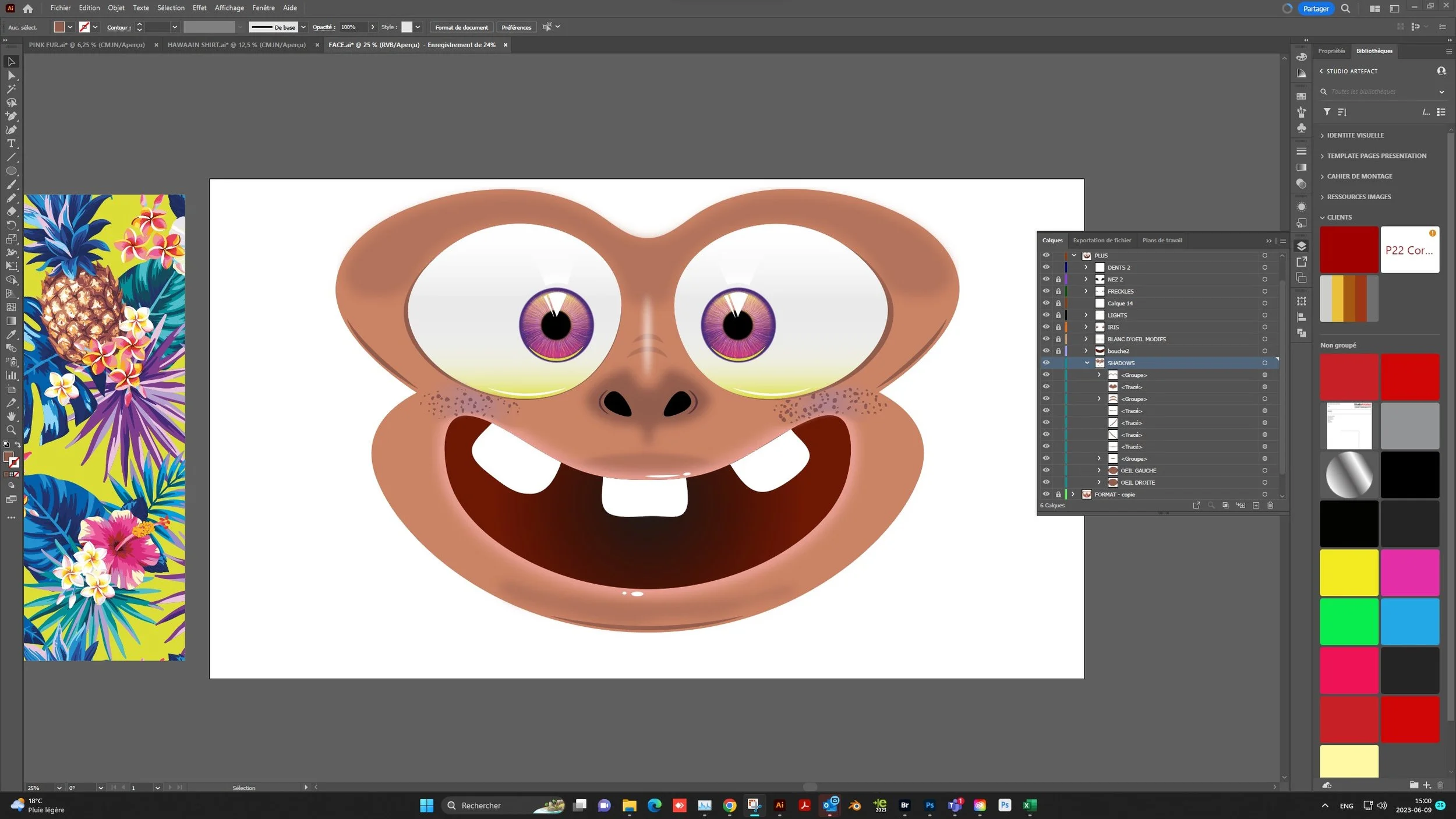Click the Partager button
The width and height of the screenshot is (1456, 819).
[1316, 9]
